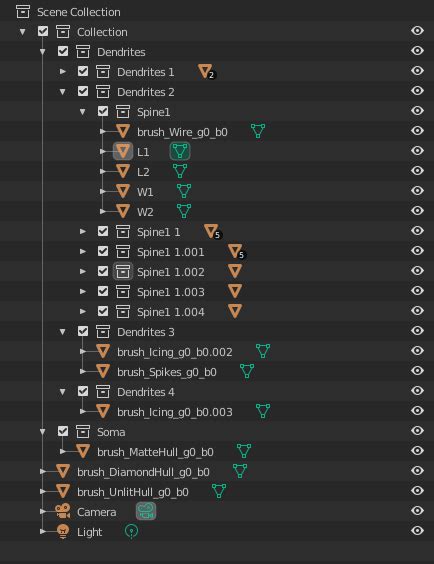434x564 pixels.
Task: Uncheck the Soma collection checkbox
Action: tap(63, 431)
